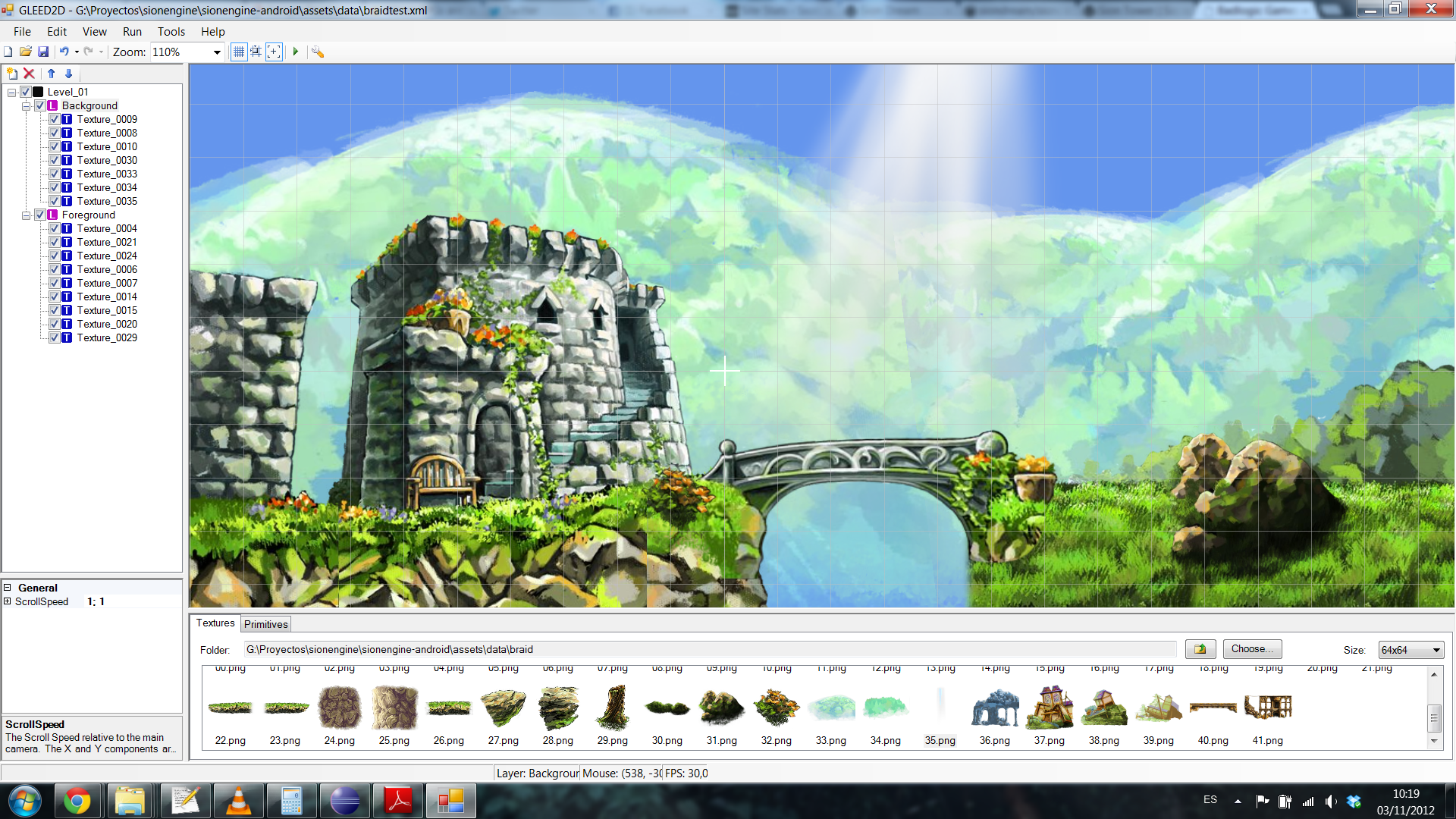Open the Edit menu

(x=57, y=32)
